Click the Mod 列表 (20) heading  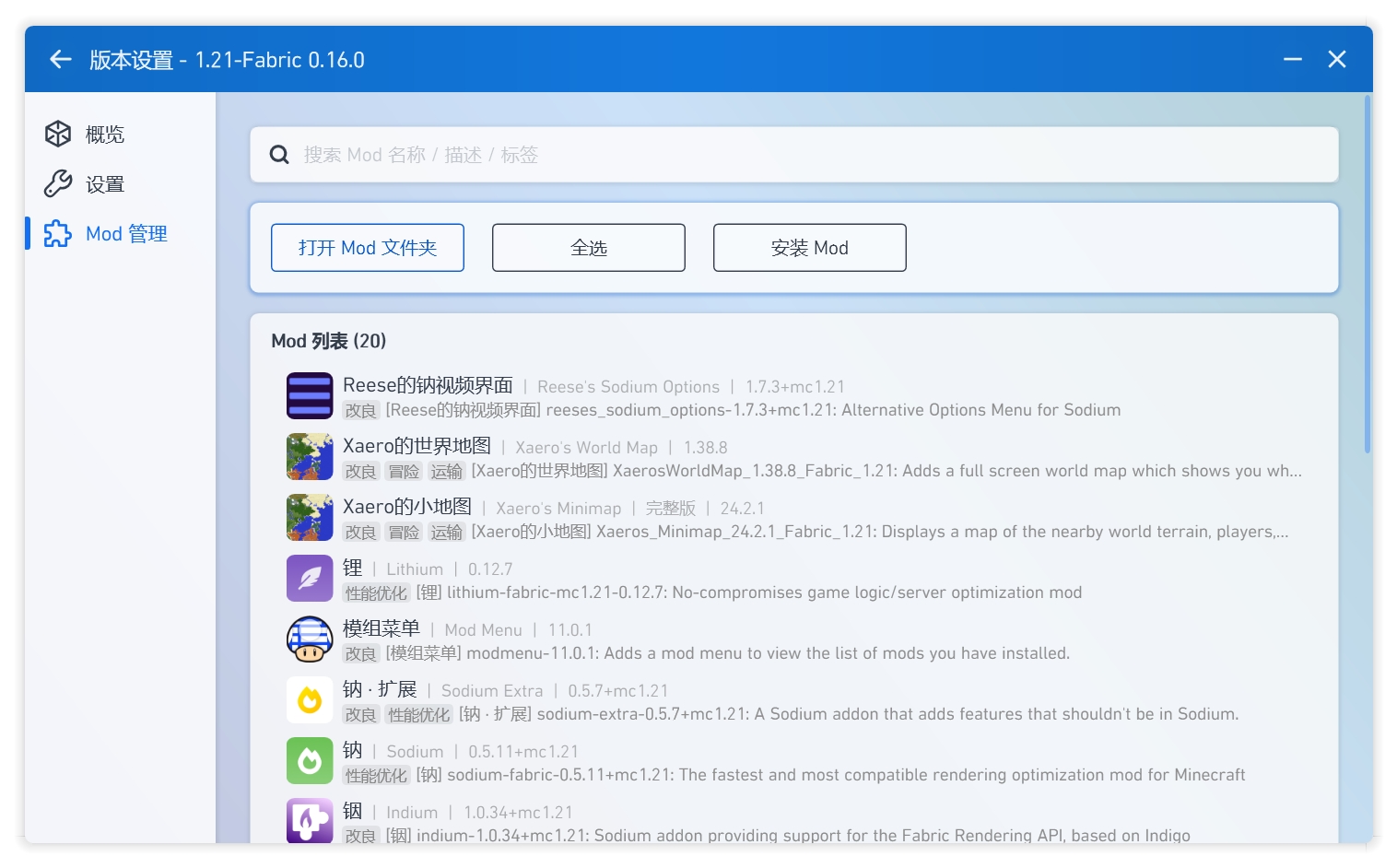(x=329, y=341)
